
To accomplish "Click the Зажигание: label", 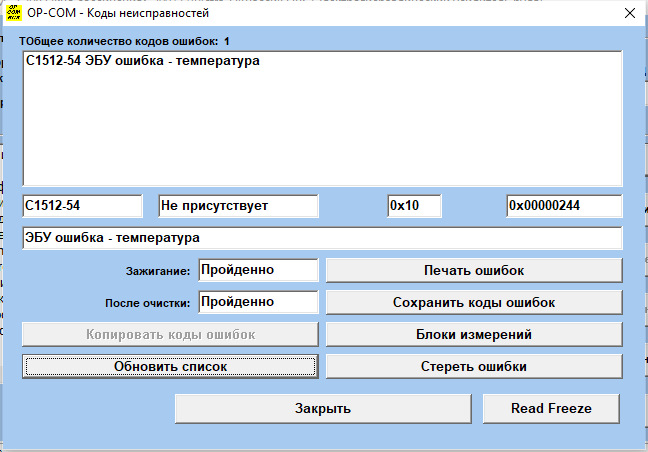I will pyautogui.click(x=158, y=271).
